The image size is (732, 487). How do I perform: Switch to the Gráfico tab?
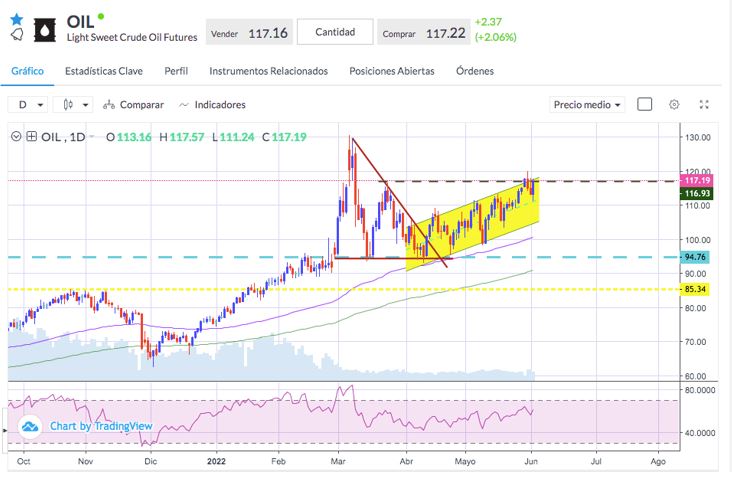(28, 71)
